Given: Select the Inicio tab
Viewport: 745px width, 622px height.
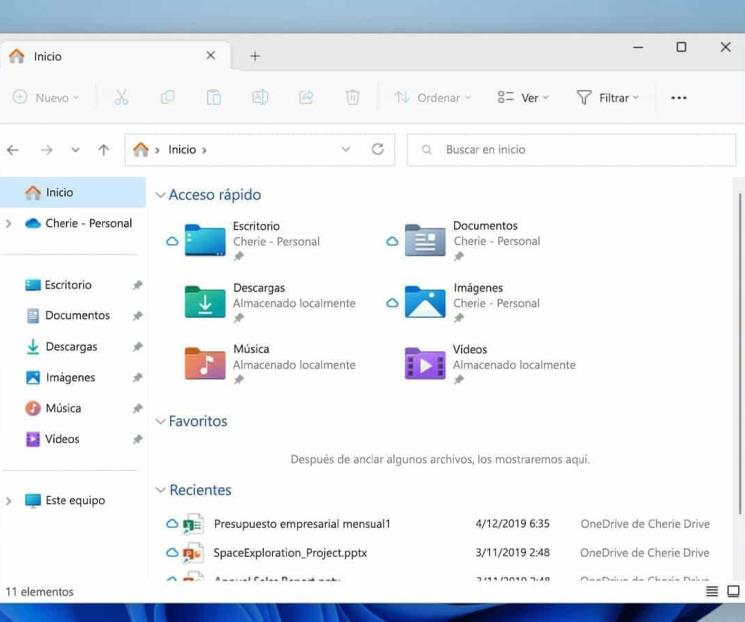Looking at the screenshot, I should coord(114,56).
